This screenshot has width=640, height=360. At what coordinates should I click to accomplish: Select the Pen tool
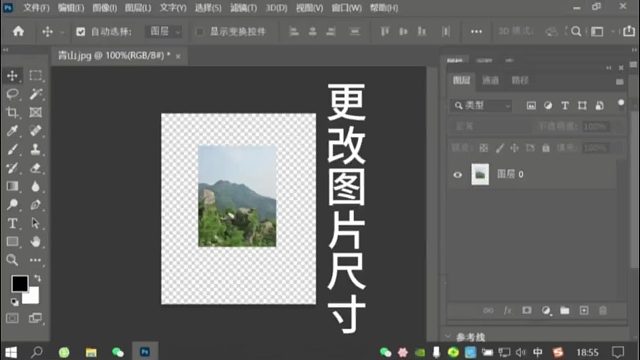coord(36,204)
